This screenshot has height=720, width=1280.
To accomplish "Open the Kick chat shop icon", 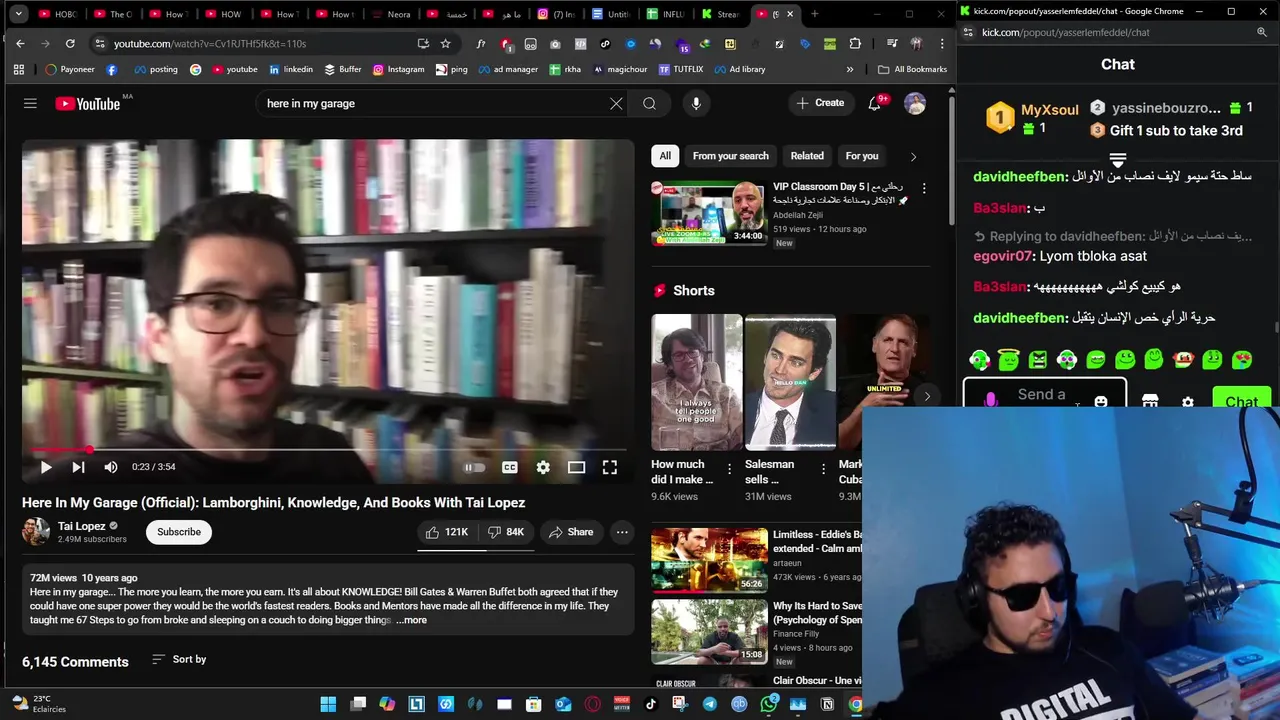I will coord(1150,401).
